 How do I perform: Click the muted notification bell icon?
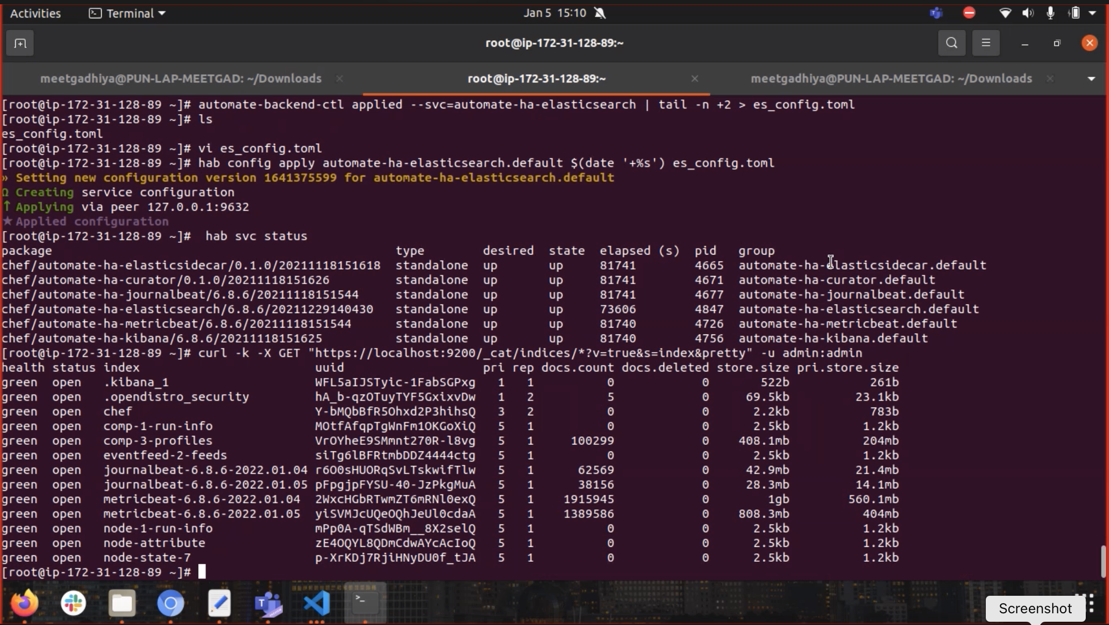click(x=600, y=13)
